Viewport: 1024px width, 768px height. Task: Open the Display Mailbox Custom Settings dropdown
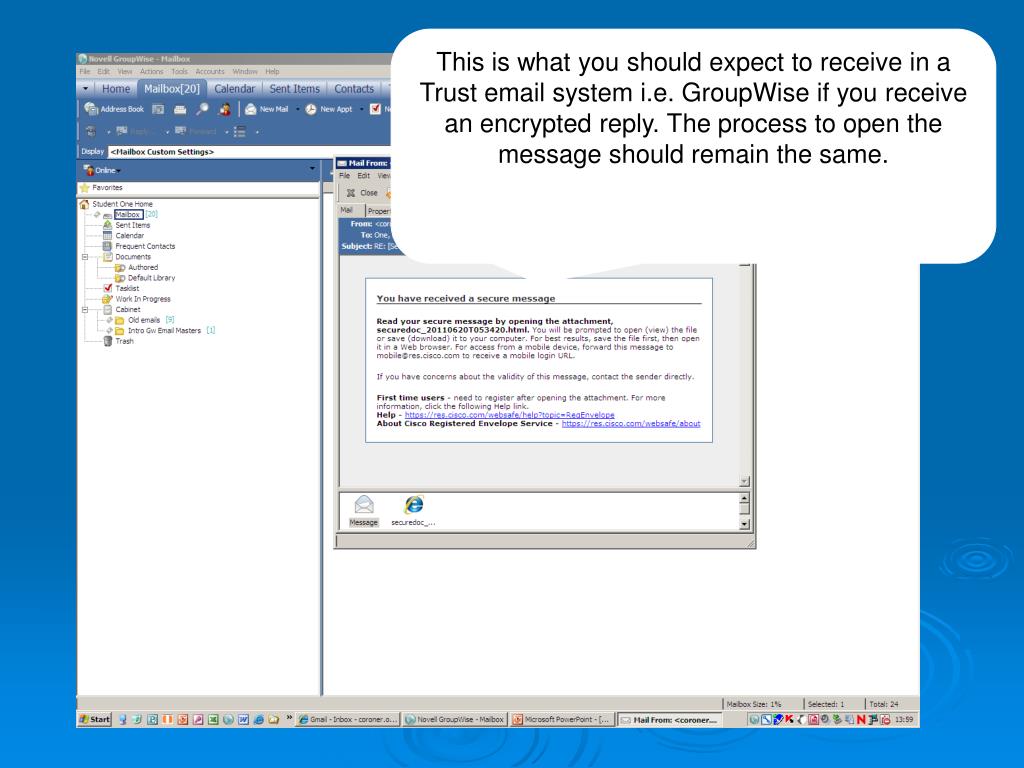247,152
